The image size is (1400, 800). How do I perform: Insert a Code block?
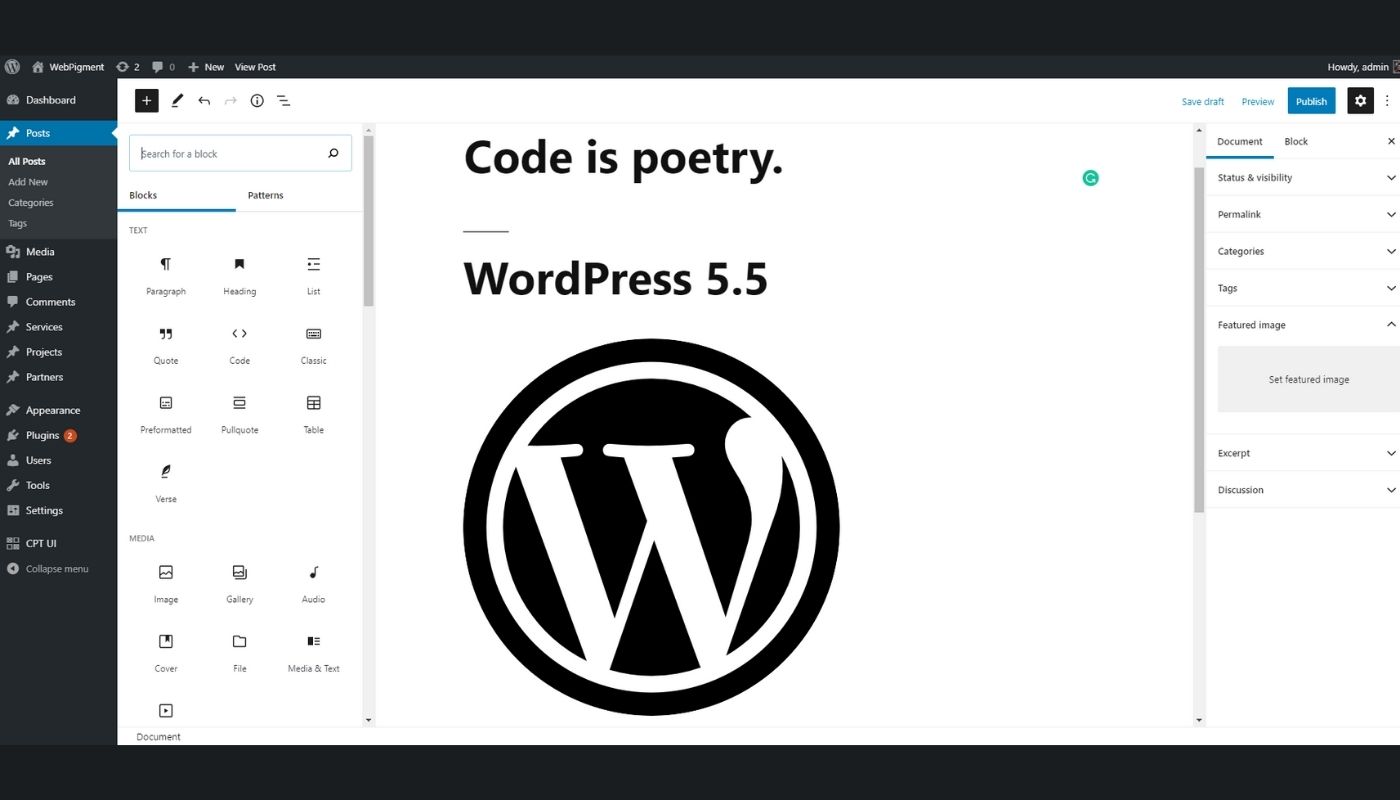(x=240, y=344)
